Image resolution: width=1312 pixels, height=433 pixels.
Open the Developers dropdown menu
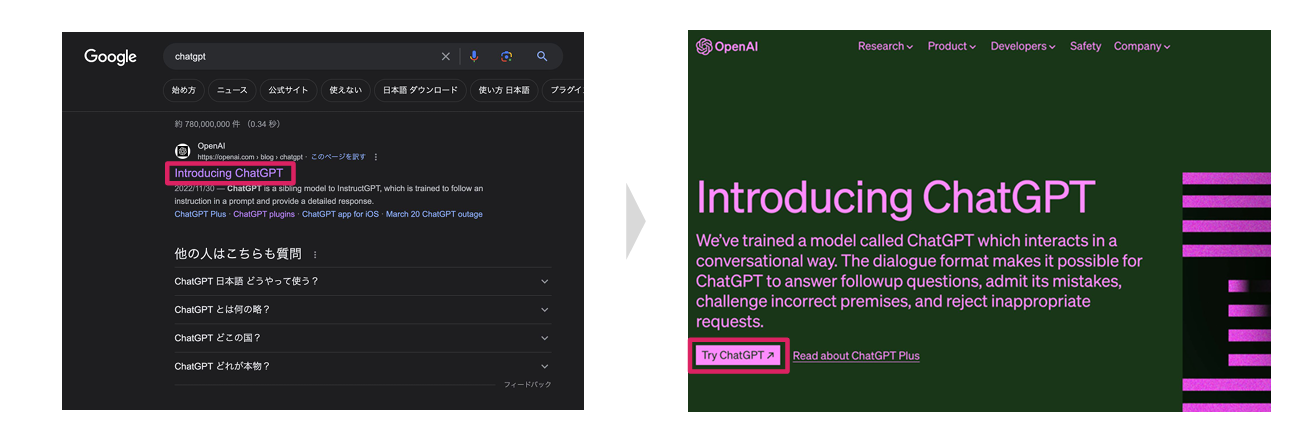click(x=1022, y=46)
